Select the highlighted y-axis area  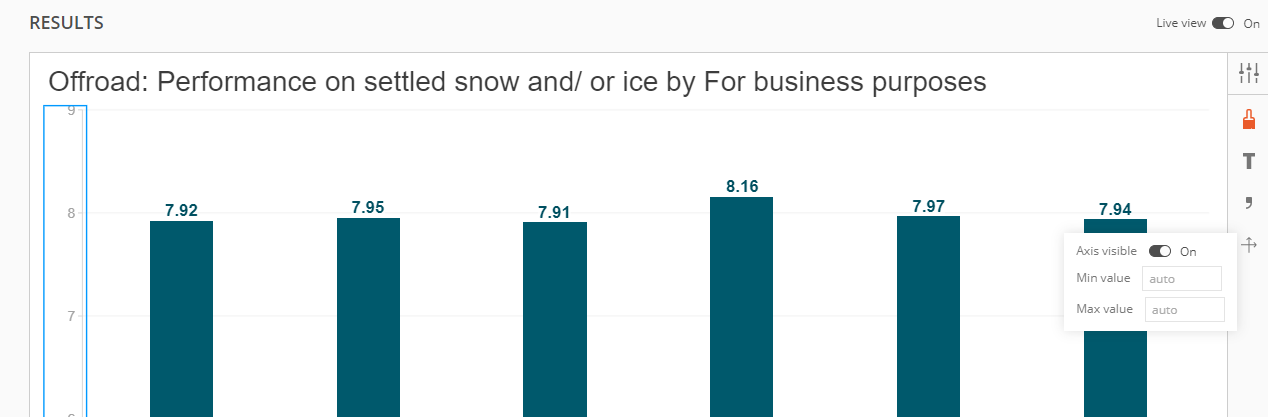coord(65,260)
